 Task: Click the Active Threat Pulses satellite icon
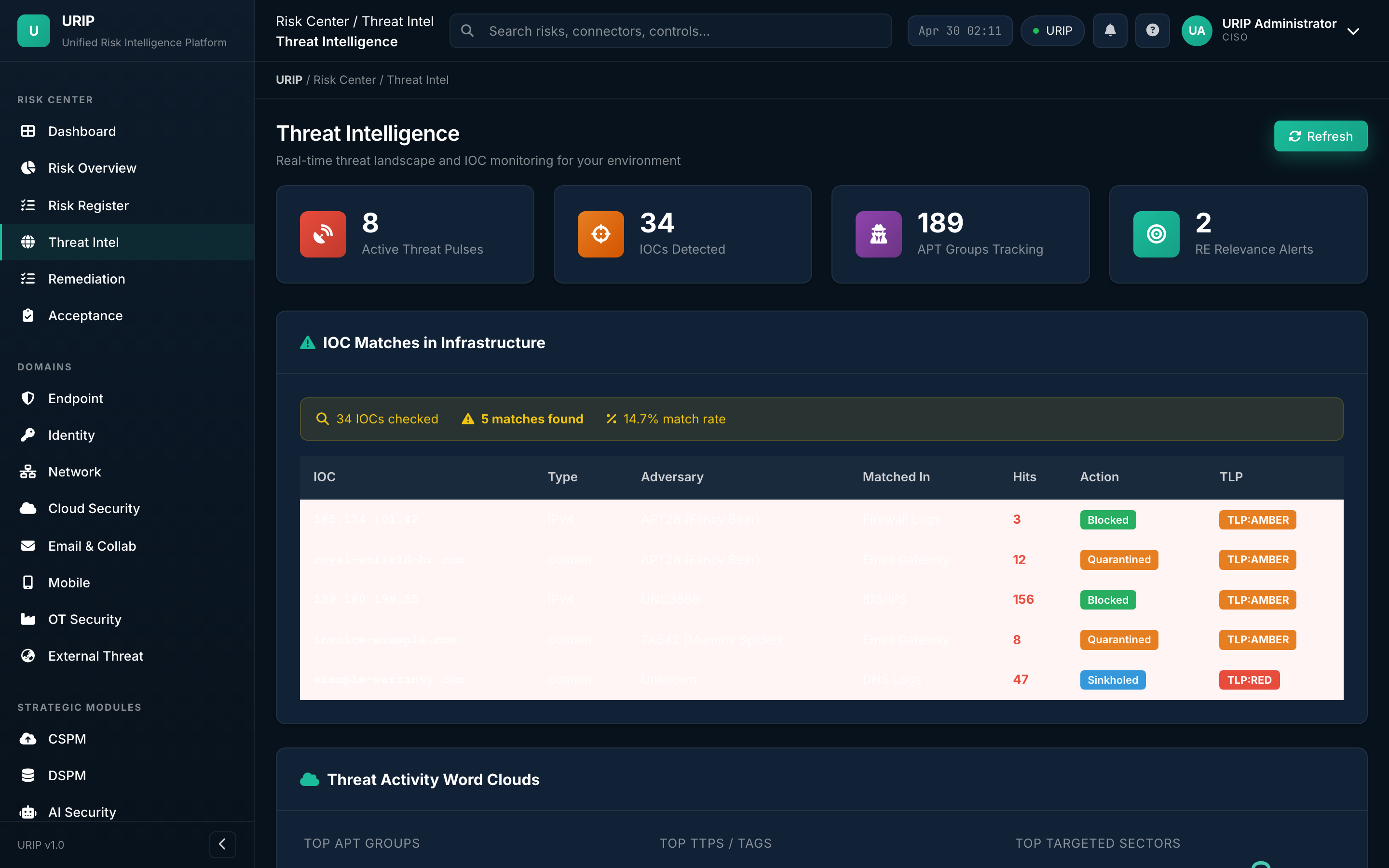pyautogui.click(x=323, y=234)
